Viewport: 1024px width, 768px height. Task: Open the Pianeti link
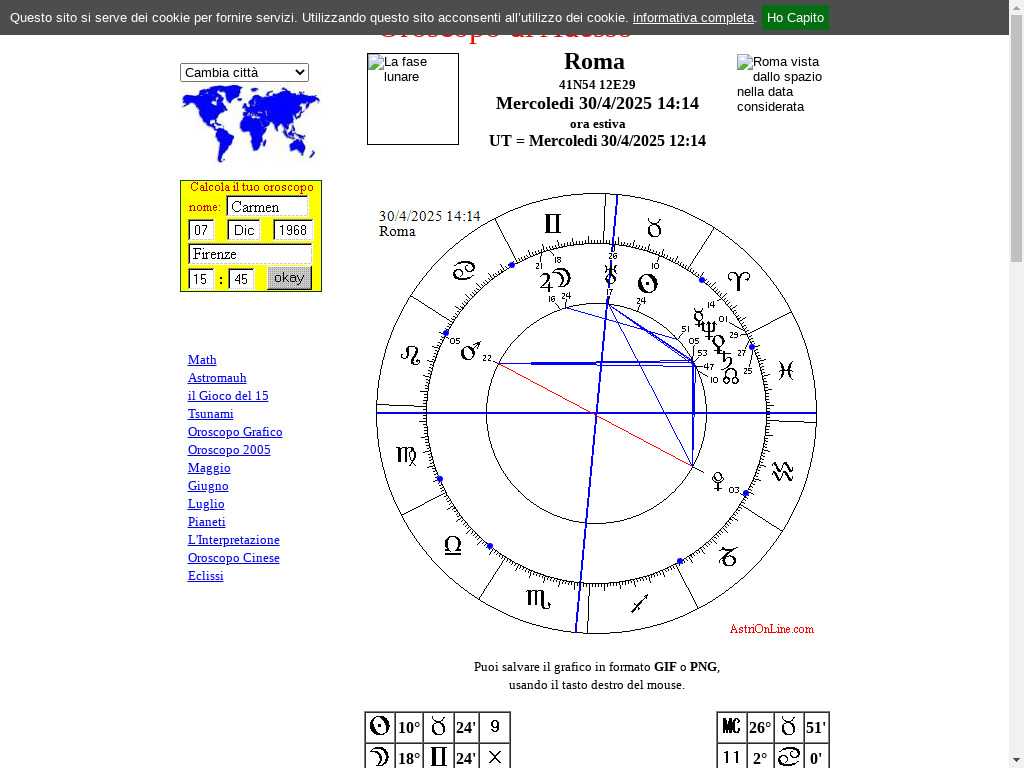point(206,522)
